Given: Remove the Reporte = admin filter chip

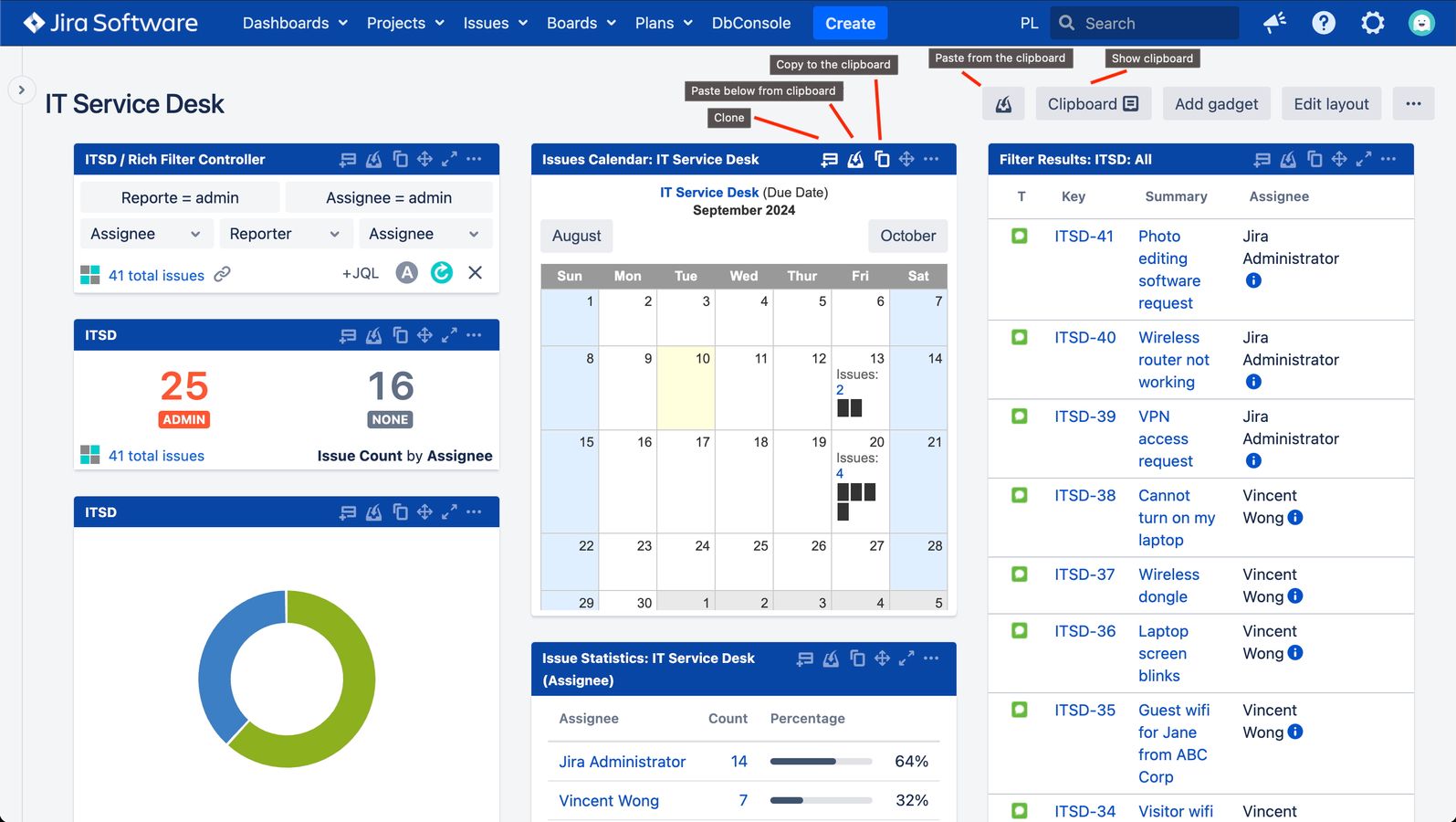Looking at the screenshot, I should (180, 197).
